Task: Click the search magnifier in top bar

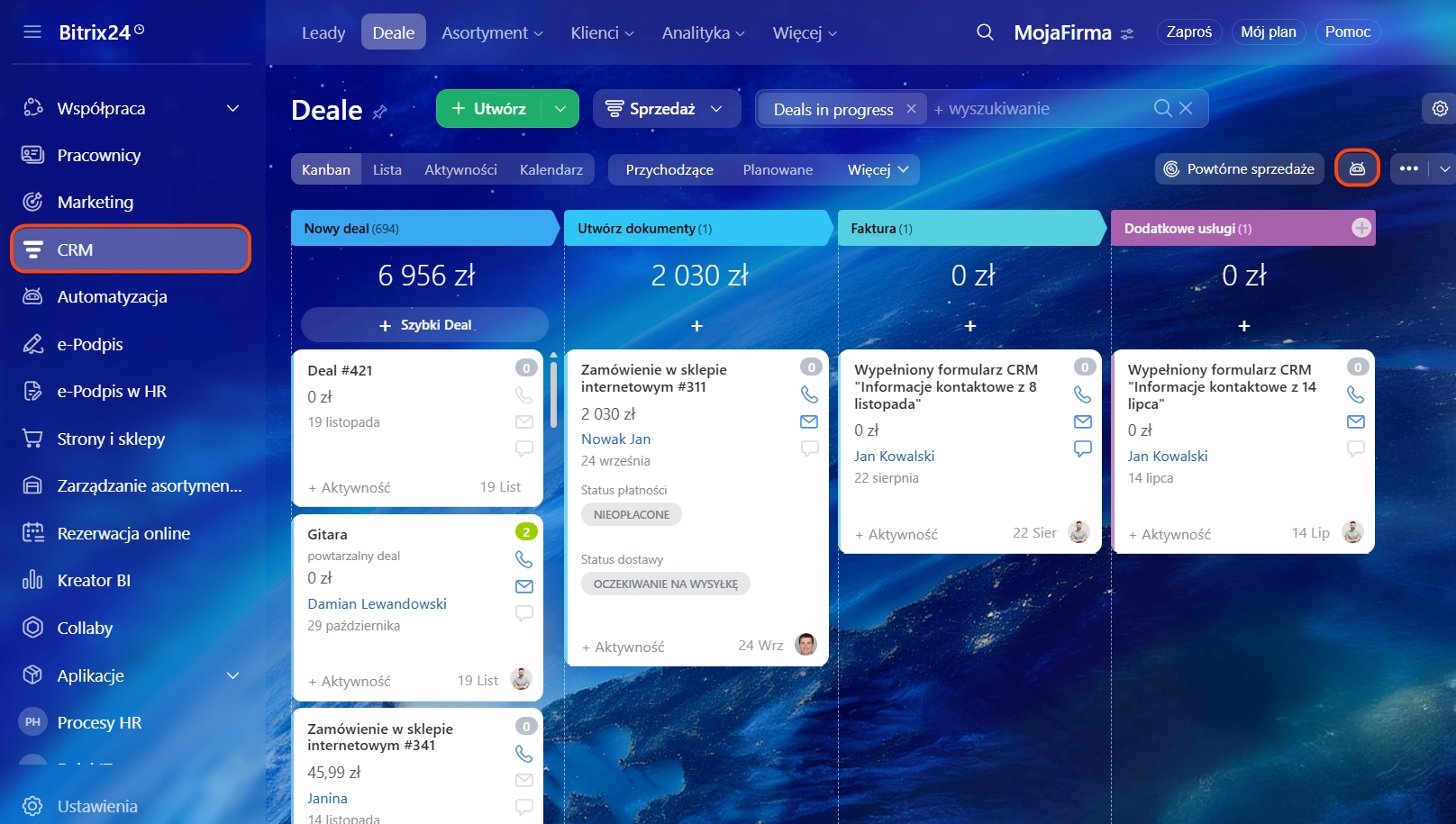Action: click(x=985, y=32)
